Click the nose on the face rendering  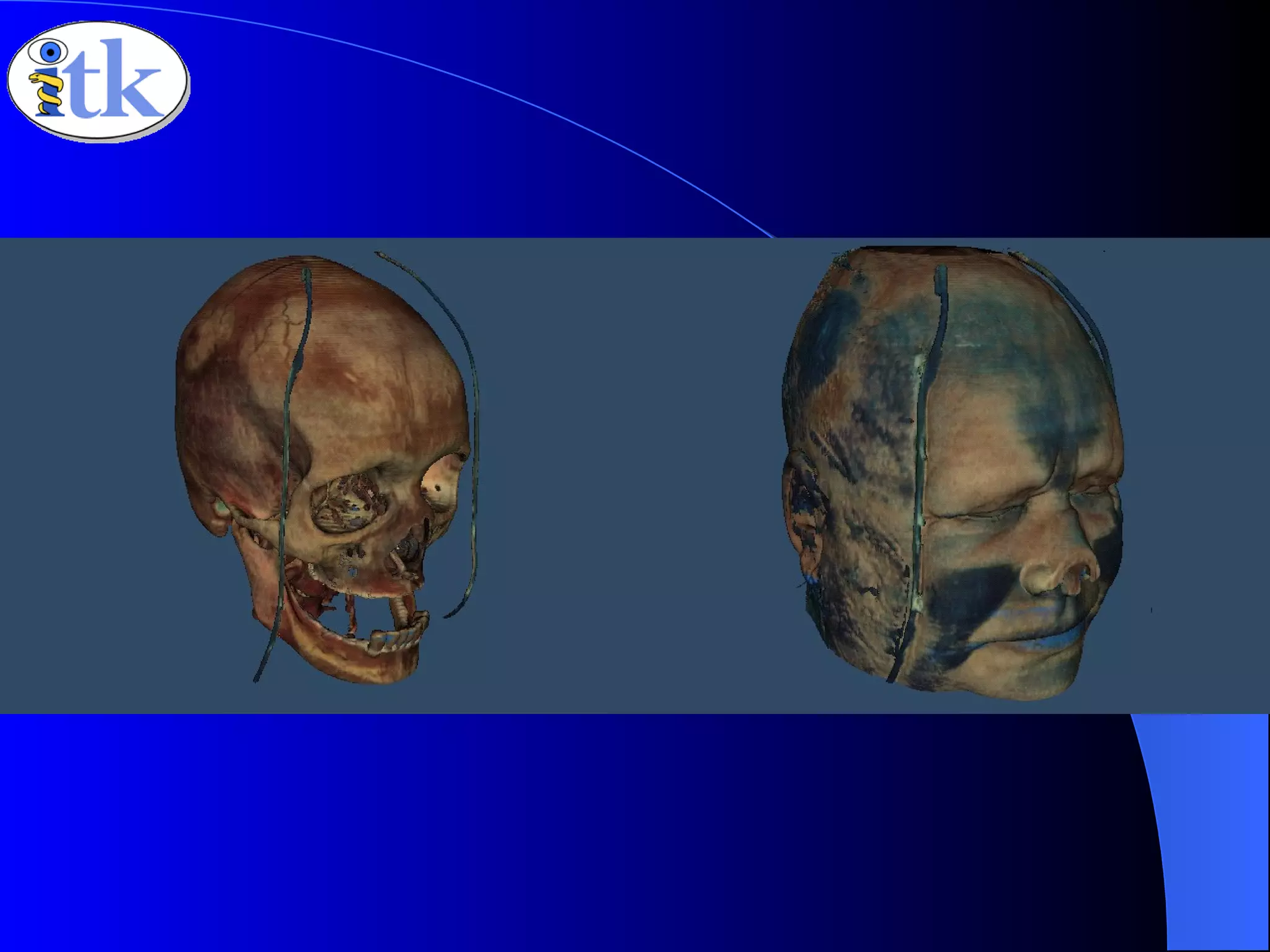pos(1051,573)
